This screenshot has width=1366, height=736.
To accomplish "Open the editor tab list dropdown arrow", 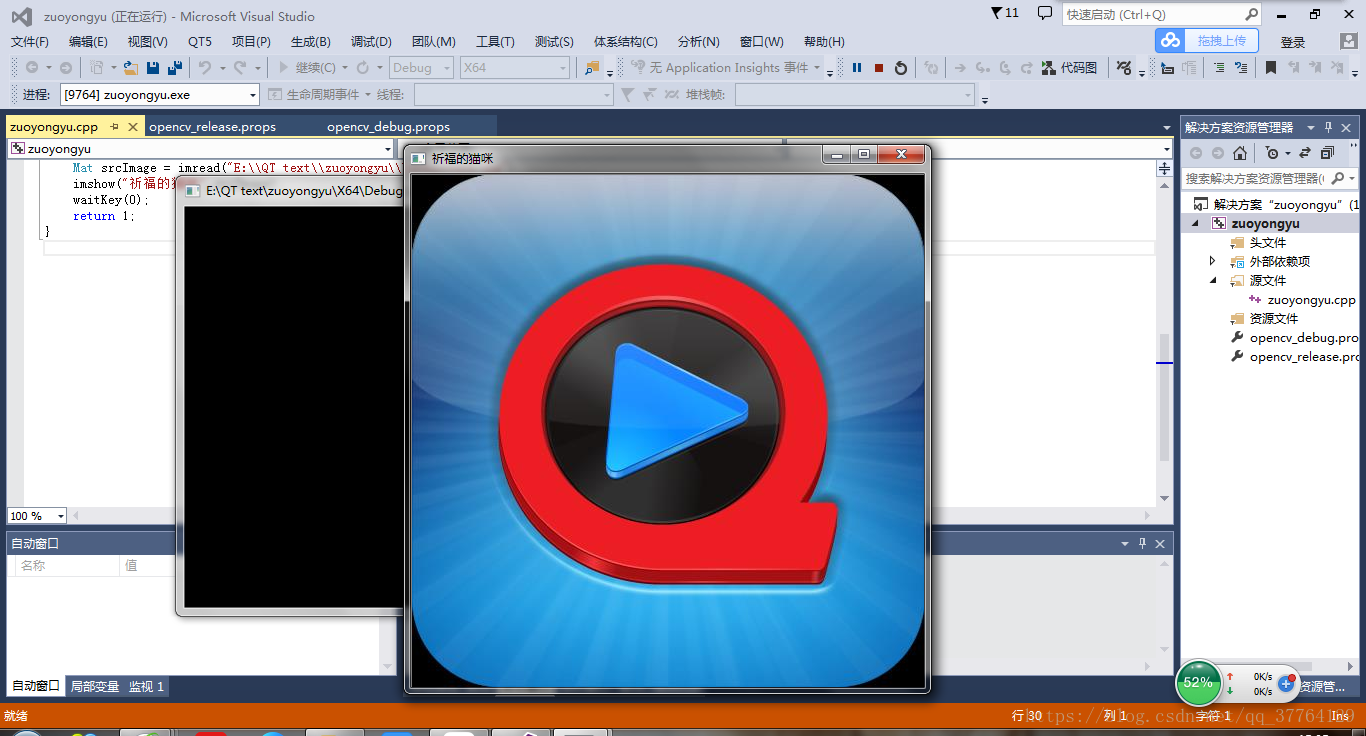I will [1166, 128].
